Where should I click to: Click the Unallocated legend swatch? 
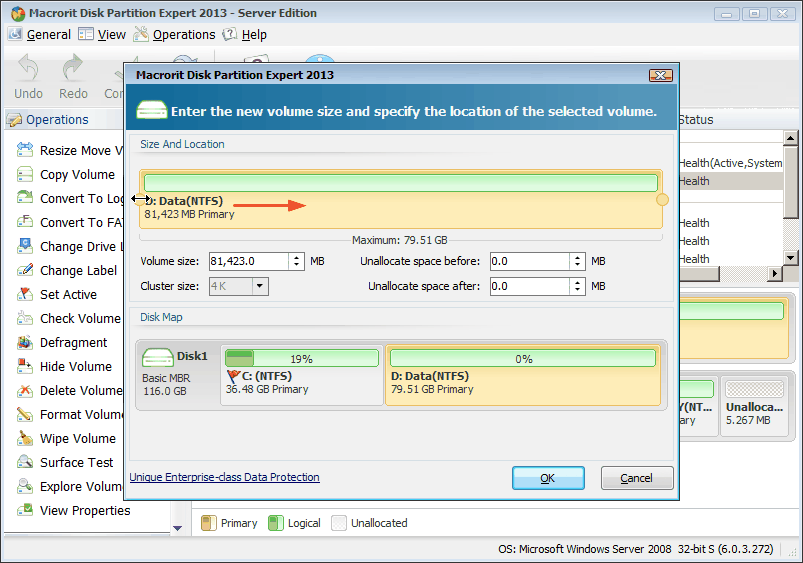[x=339, y=523]
